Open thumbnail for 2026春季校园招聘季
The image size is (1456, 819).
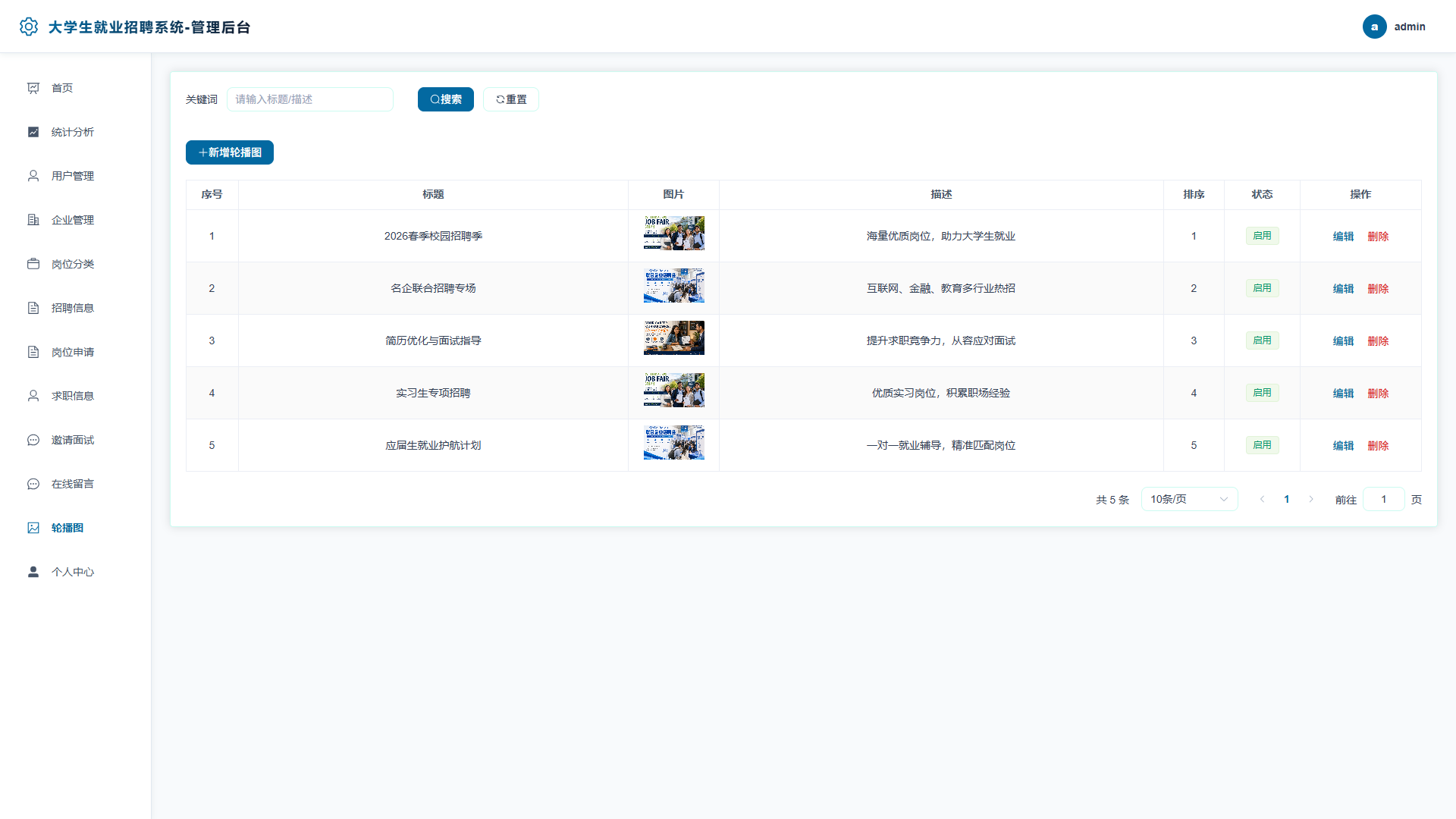(673, 233)
